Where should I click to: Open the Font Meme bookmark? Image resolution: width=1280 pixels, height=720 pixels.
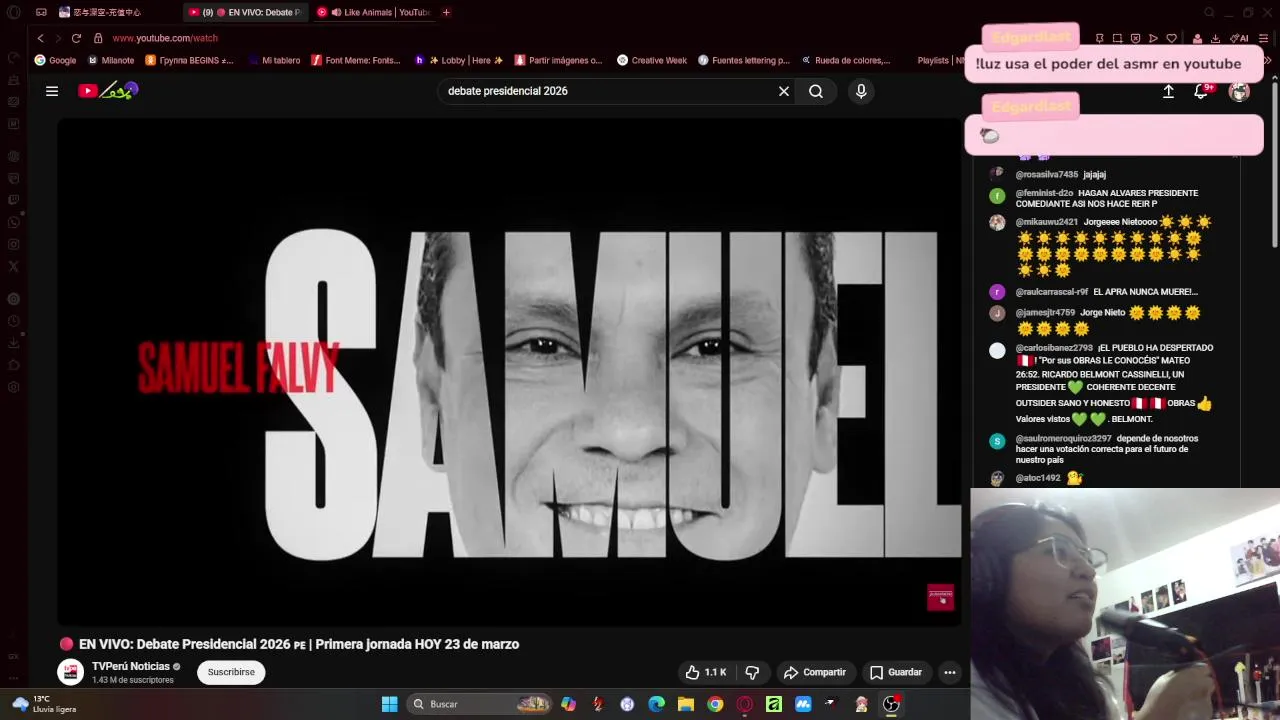click(x=356, y=60)
